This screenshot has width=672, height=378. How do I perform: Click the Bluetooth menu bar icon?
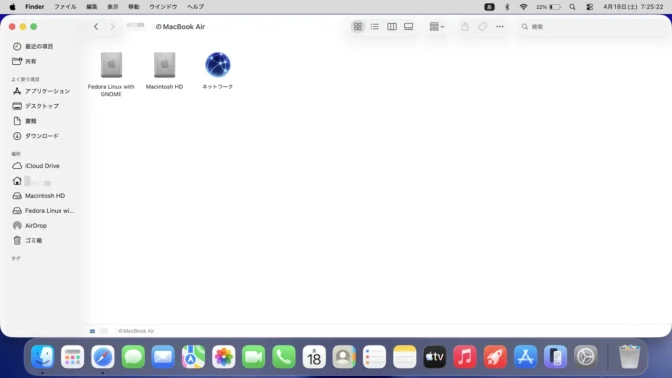[x=507, y=7]
